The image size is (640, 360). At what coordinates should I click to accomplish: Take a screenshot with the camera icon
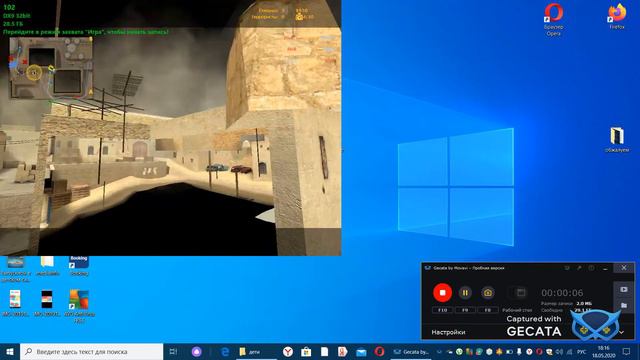coord(488,293)
